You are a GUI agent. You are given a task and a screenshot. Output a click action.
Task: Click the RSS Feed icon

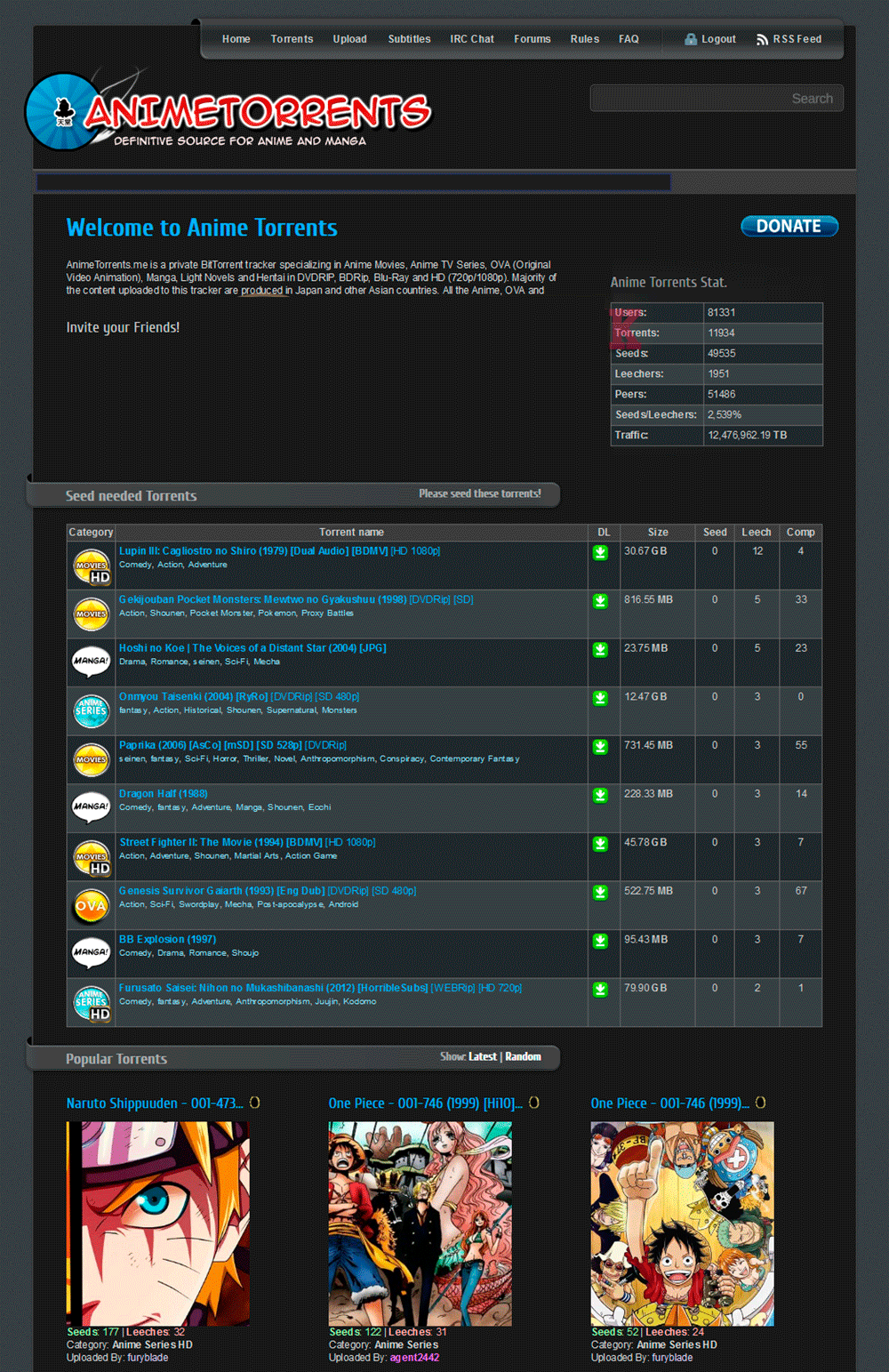762,39
